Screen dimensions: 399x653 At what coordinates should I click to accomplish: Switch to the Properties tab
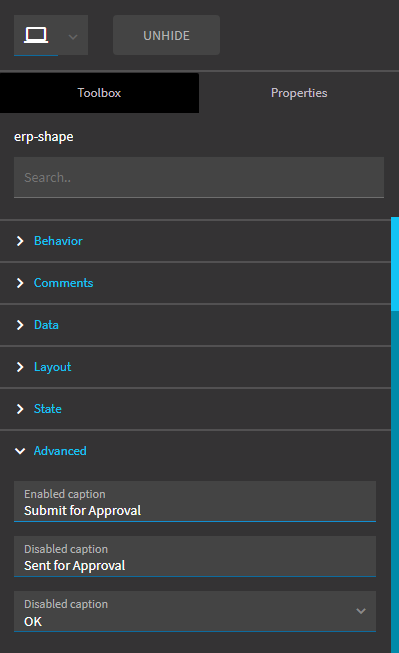[299, 93]
